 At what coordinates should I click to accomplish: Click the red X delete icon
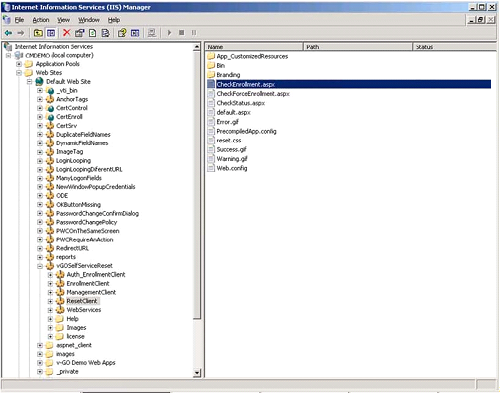pyautogui.click(x=67, y=33)
